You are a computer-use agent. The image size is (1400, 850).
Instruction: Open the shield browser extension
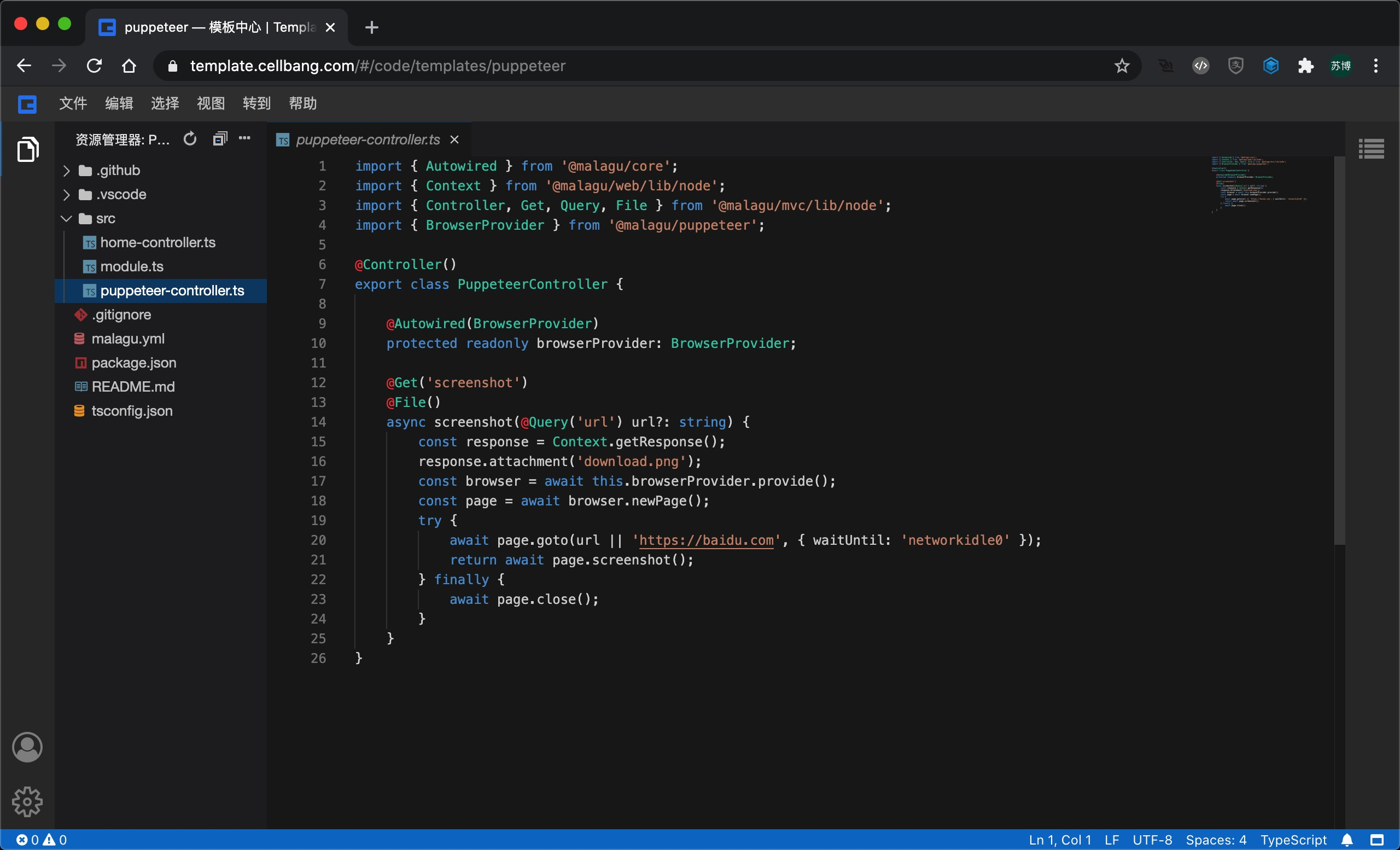pos(1236,66)
